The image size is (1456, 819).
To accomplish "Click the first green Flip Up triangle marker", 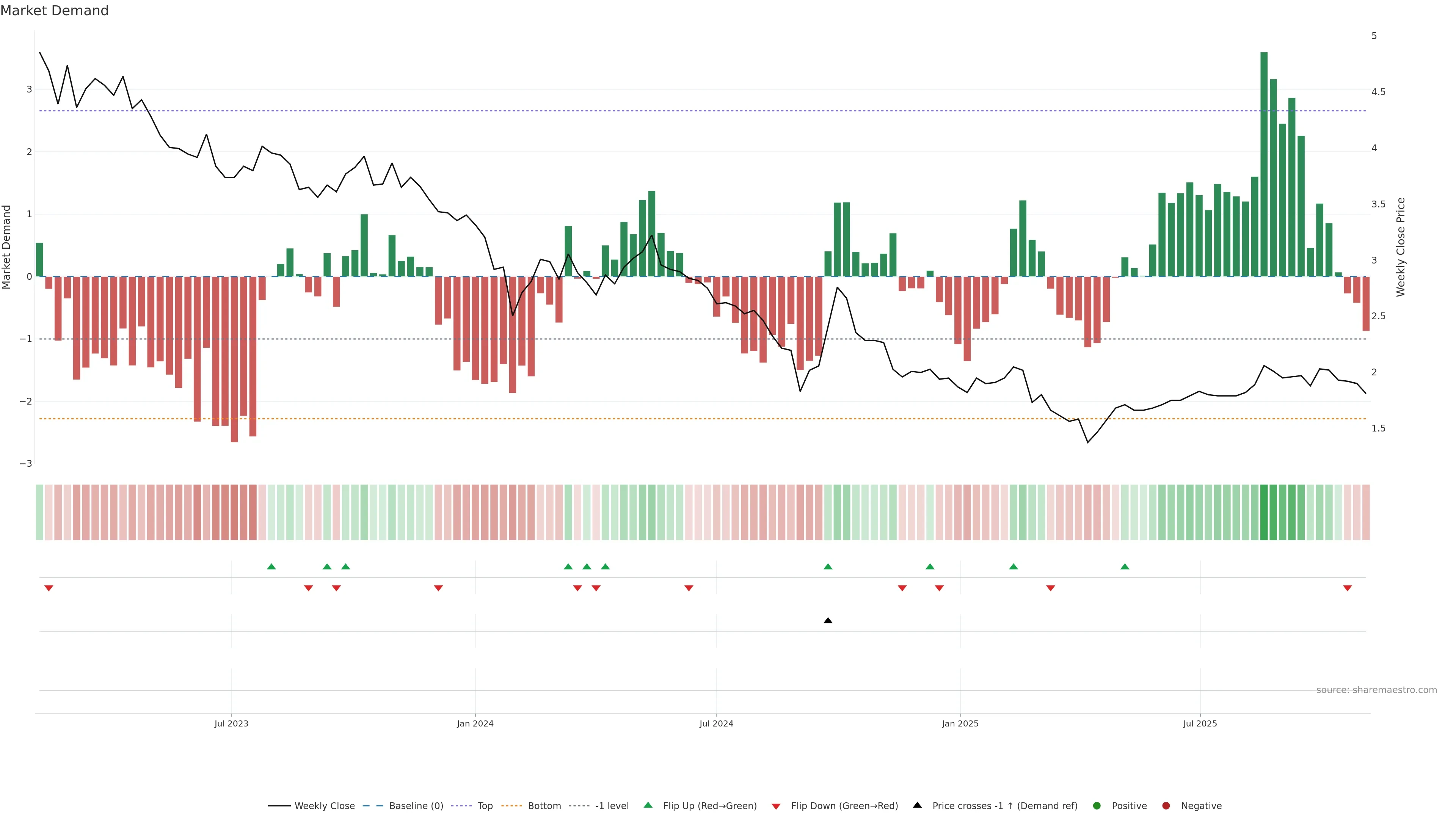I will pos(271,566).
